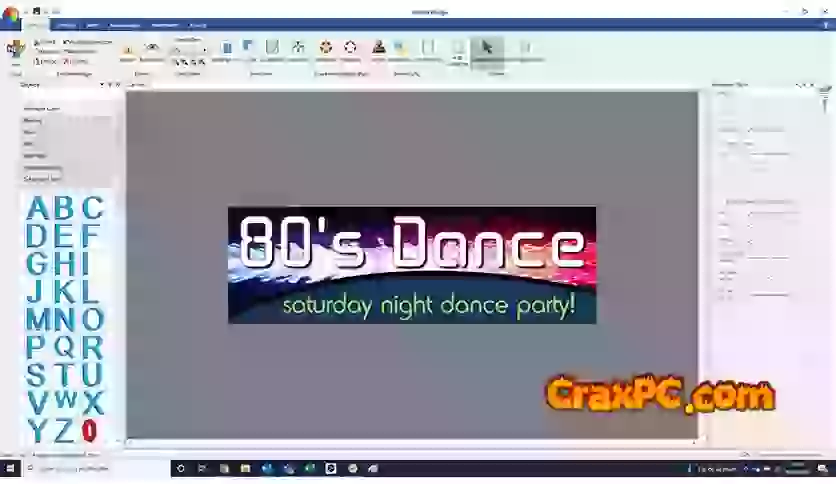This screenshot has height=484, width=836.
Task: Click the canvas horizontal scrollbar left arrow
Action: [129, 442]
